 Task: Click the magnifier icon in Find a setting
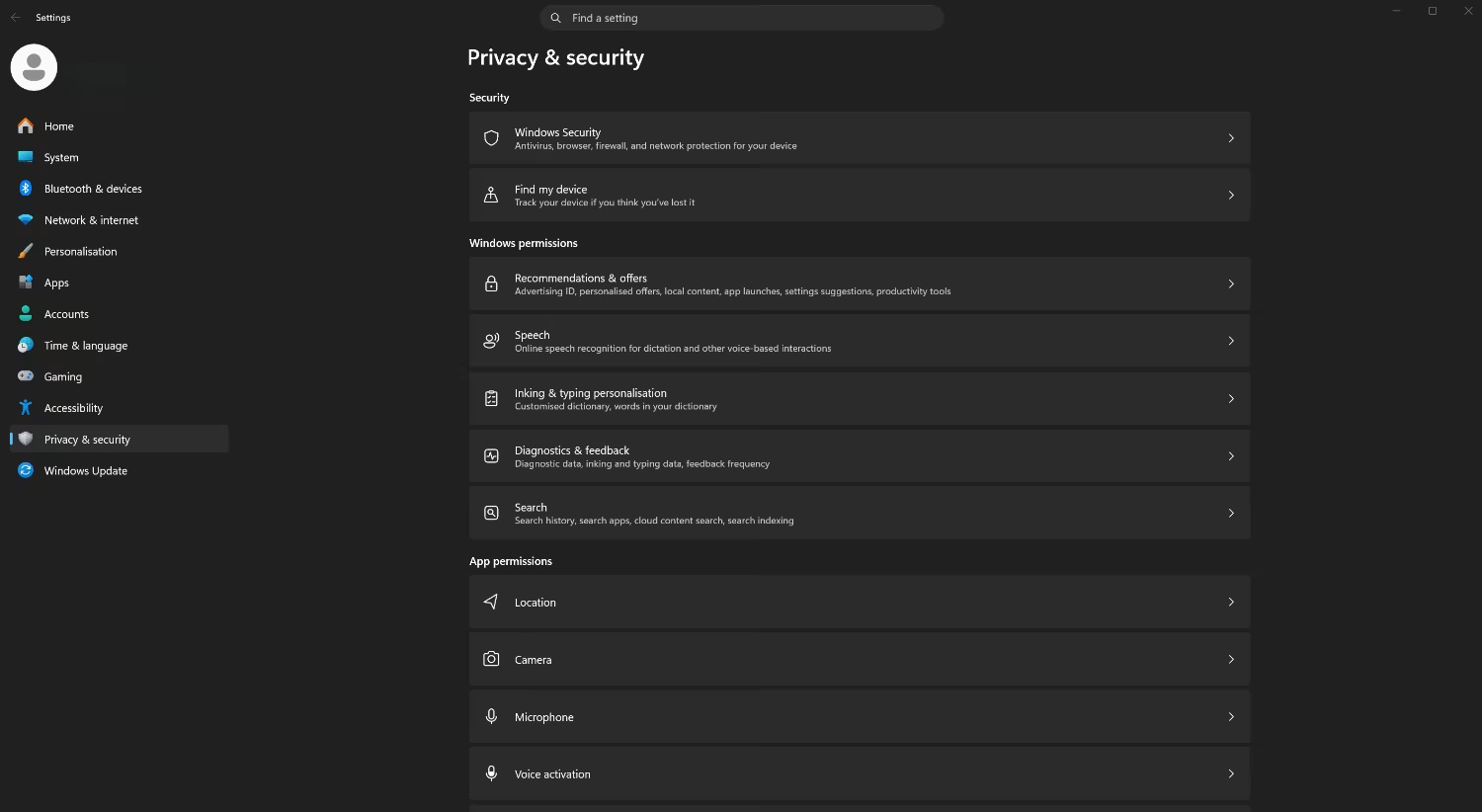click(556, 18)
